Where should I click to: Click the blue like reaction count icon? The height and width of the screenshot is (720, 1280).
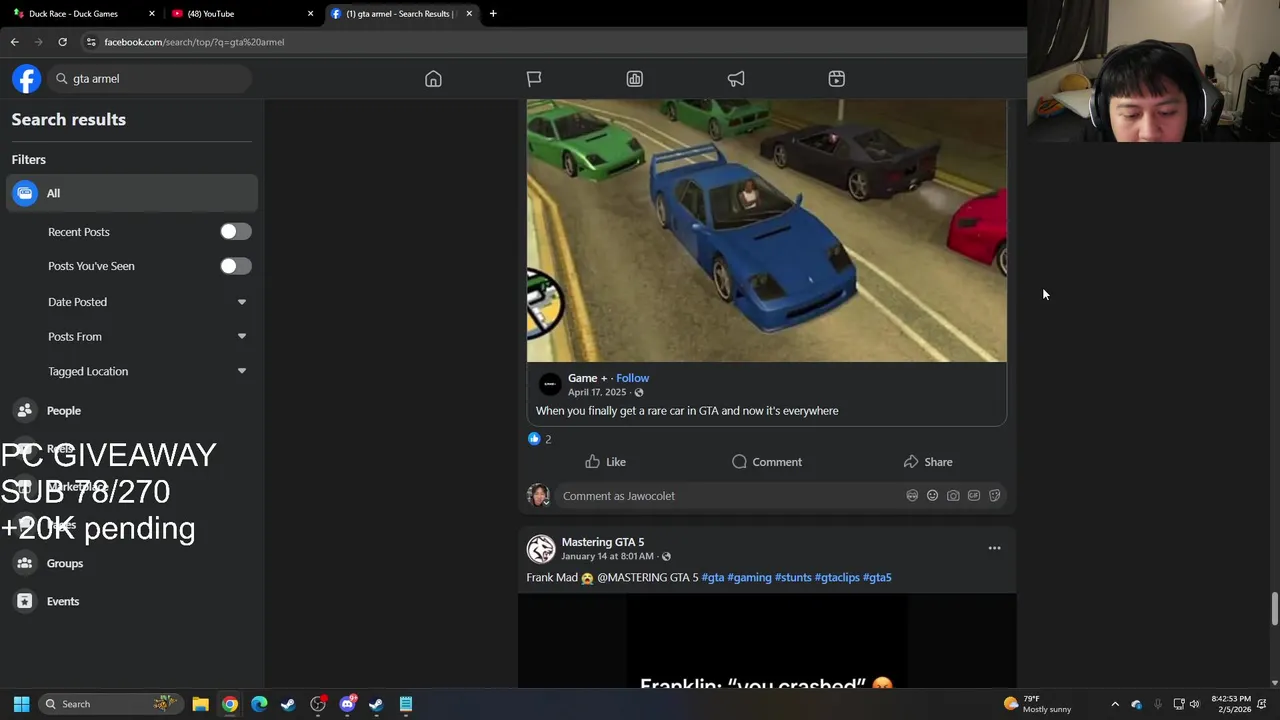pyautogui.click(x=534, y=439)
